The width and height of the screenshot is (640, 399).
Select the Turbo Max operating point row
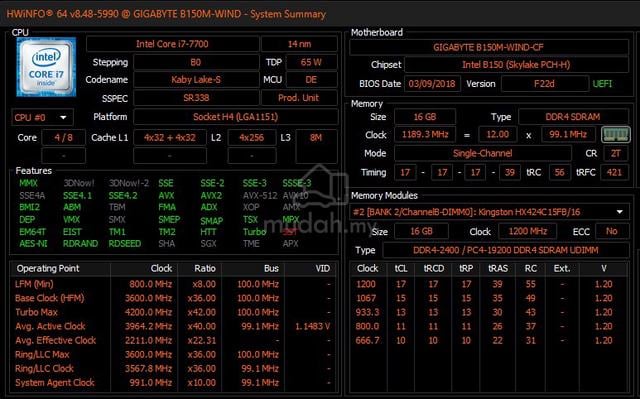pyautogui.click(x=173, y=313)
